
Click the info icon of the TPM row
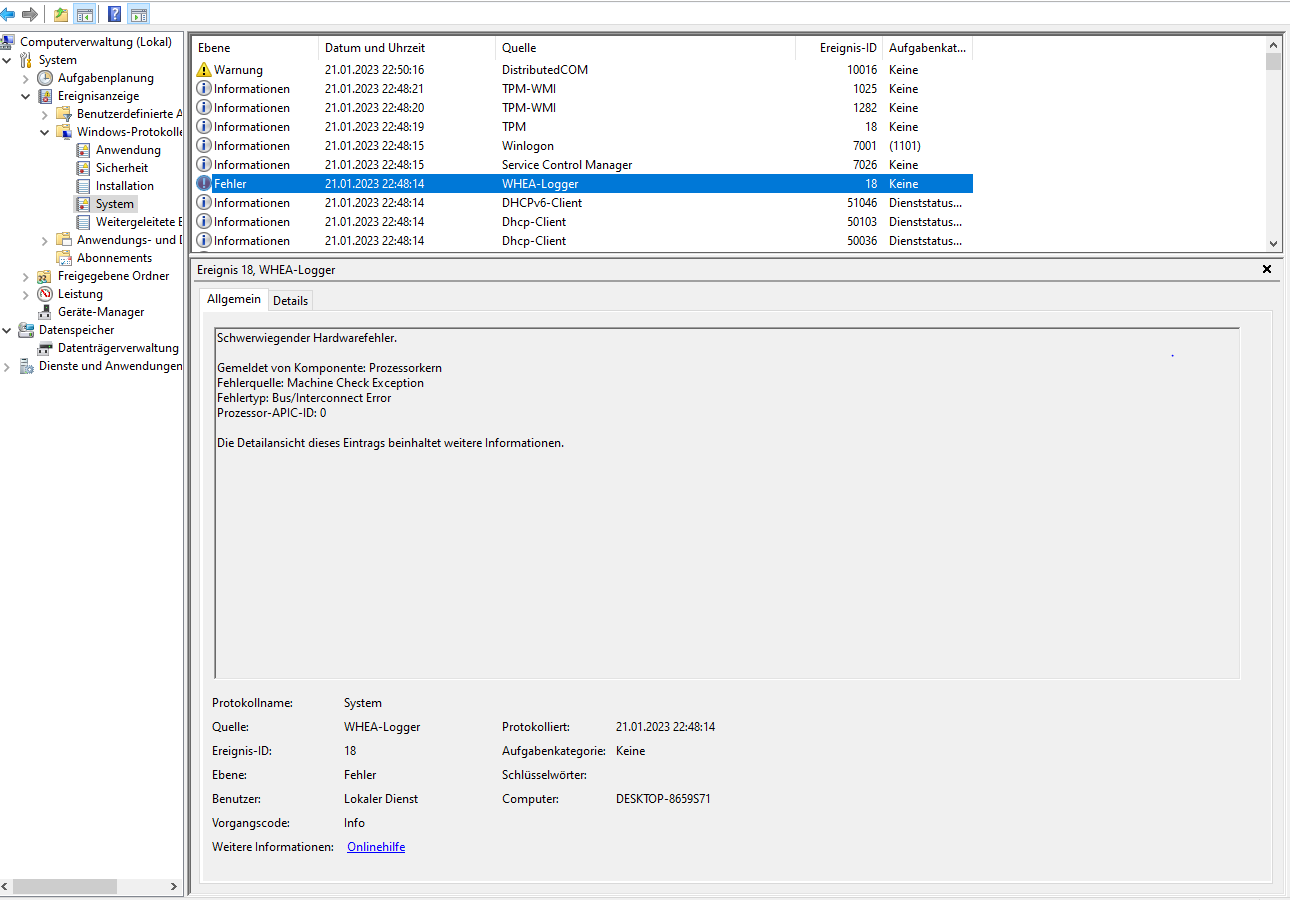(204, 127)
